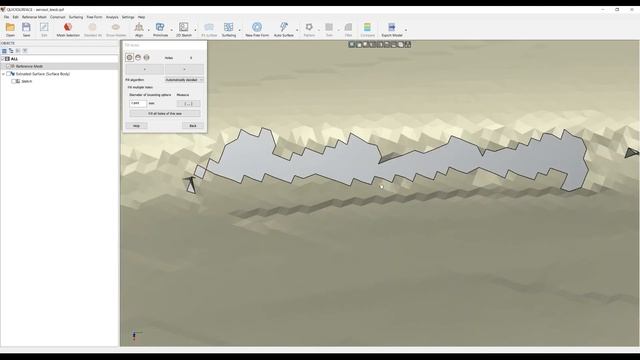Click the Fillet tool icon
Screen dimensions: 640x360
coord(348,28)
